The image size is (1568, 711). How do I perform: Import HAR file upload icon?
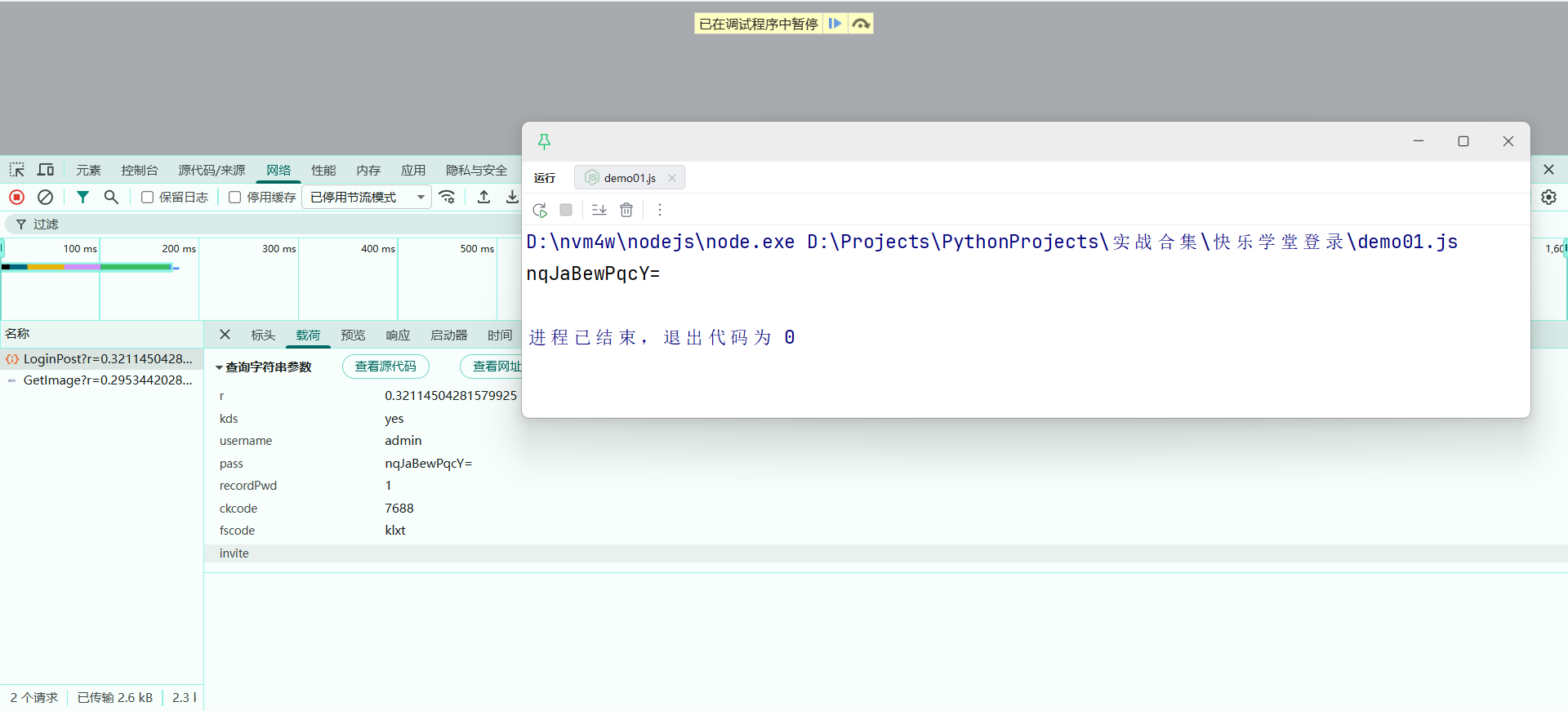[x=483, y=197]
